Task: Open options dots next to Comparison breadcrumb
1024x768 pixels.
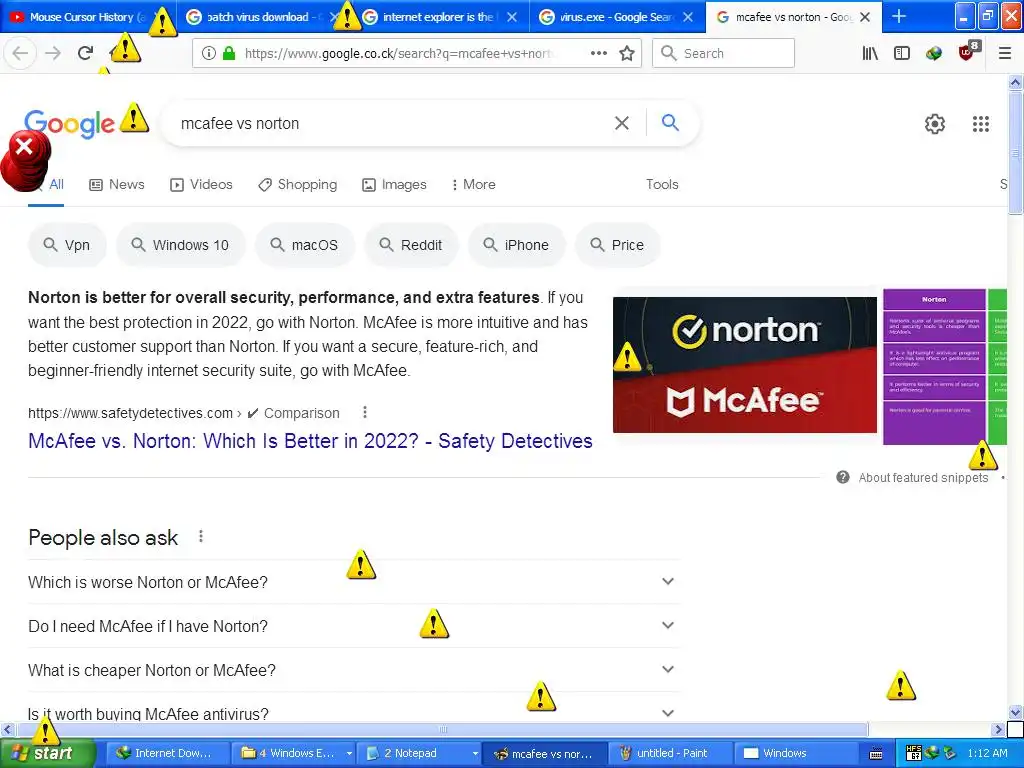Action: (365, 412)
